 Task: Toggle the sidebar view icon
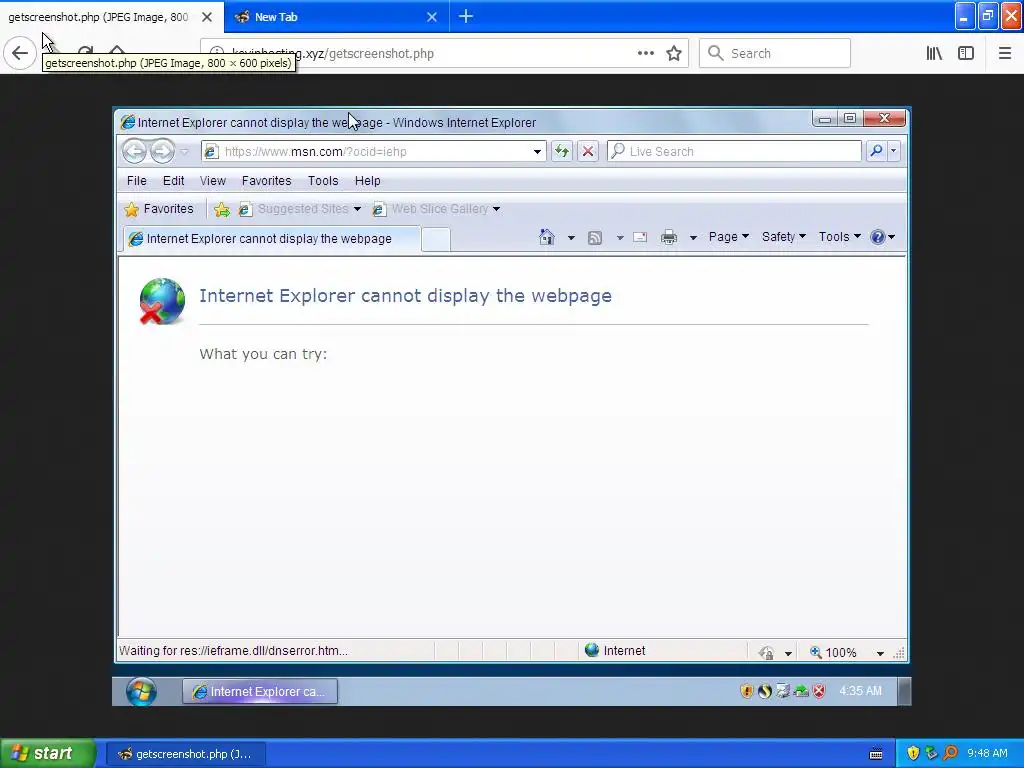click(x=966, y=54)
